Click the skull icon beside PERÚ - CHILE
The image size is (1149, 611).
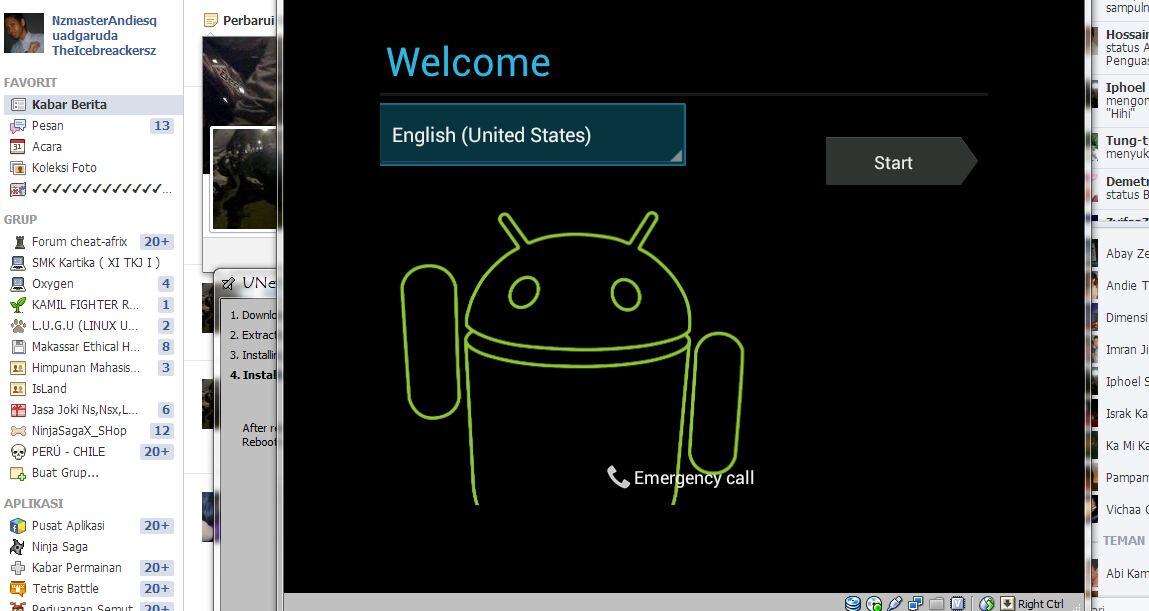[18, 452]
